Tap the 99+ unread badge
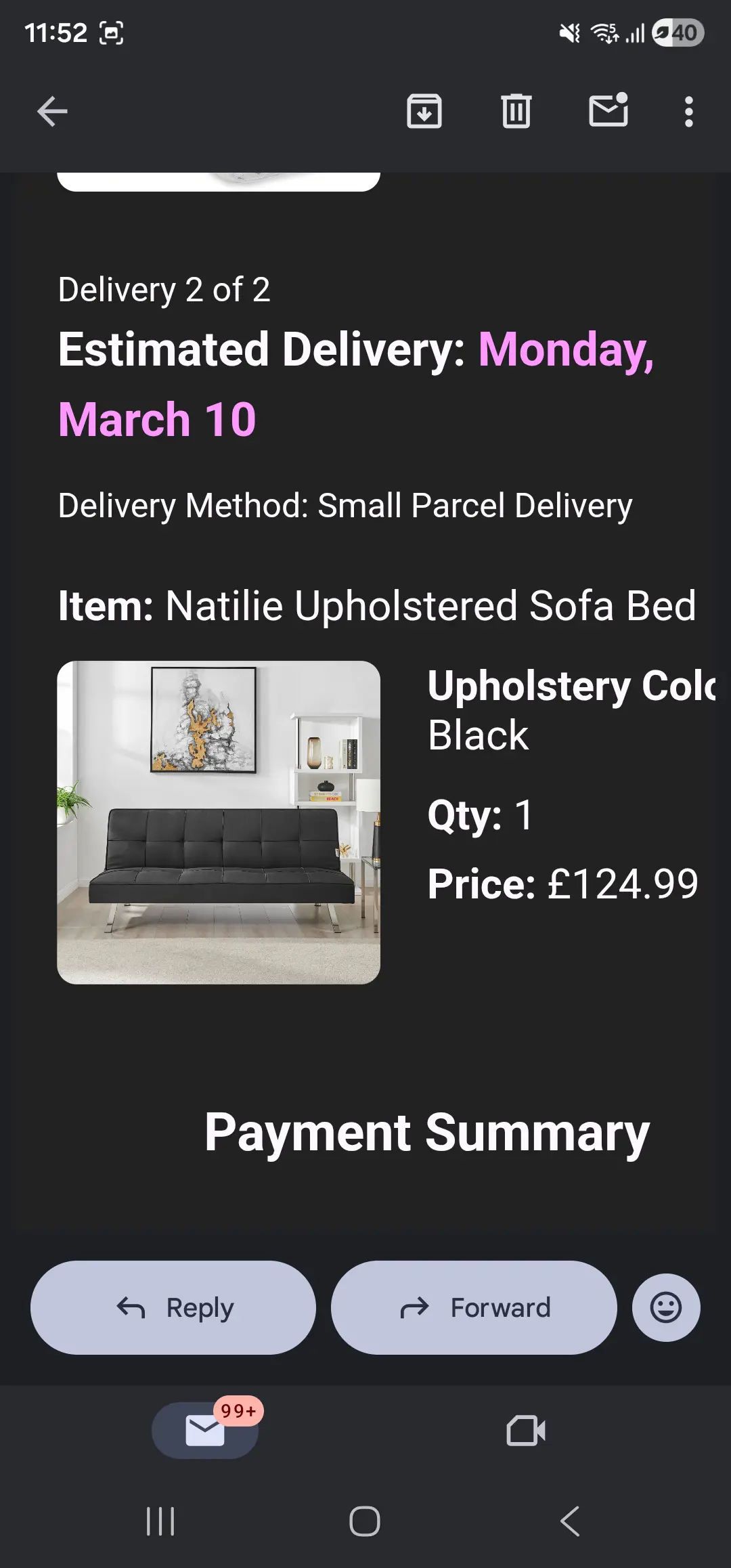 tap(238, 1411)
